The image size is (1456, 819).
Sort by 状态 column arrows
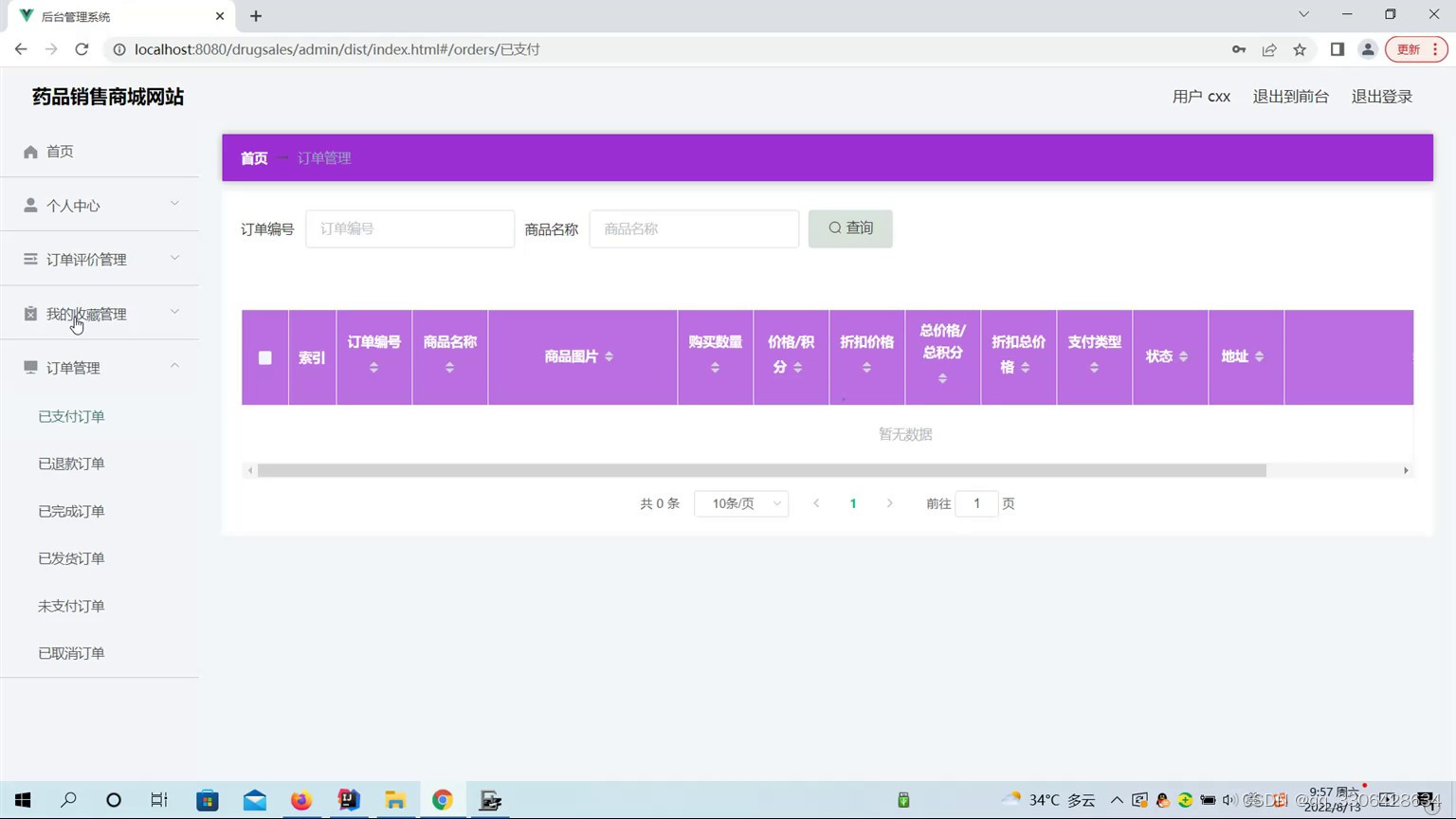click(1183, 356)
